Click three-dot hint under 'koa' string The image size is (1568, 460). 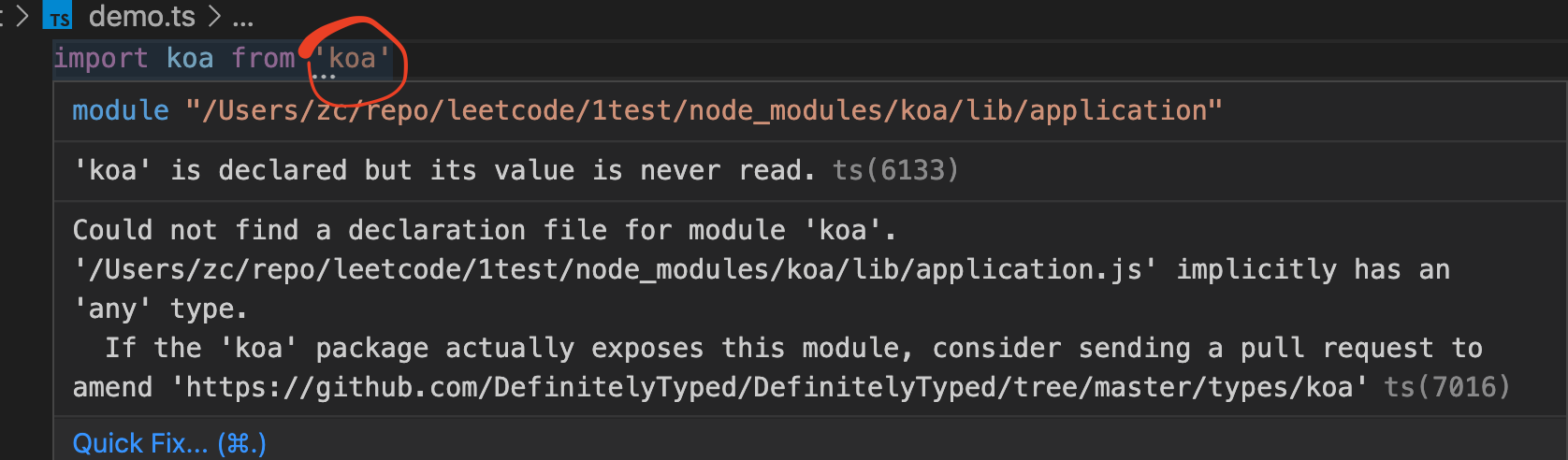coord(323,76)
